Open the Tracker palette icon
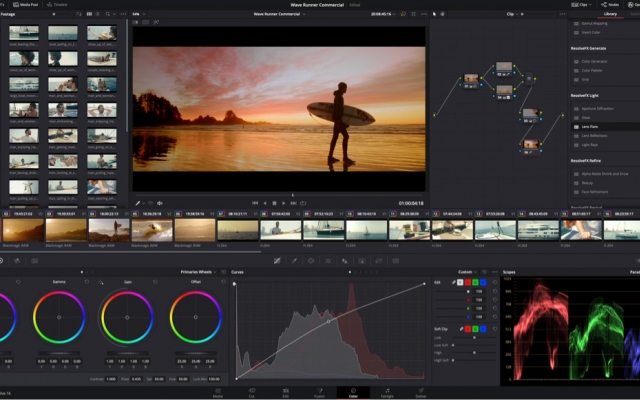Screen dimensions: 640x400 pos(328,260)
